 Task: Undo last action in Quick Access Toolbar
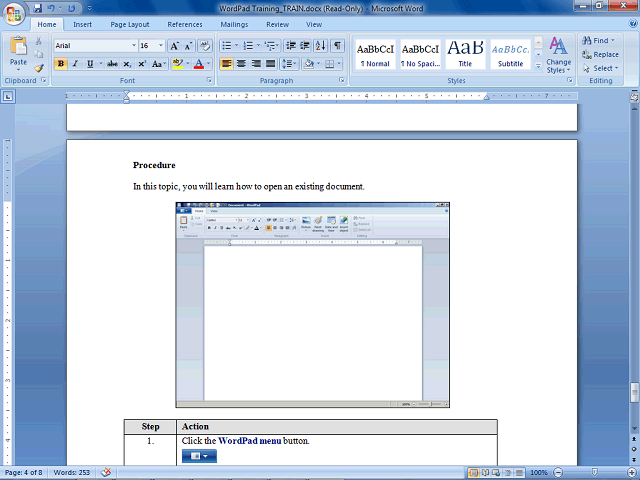click(x=51, y=8)
